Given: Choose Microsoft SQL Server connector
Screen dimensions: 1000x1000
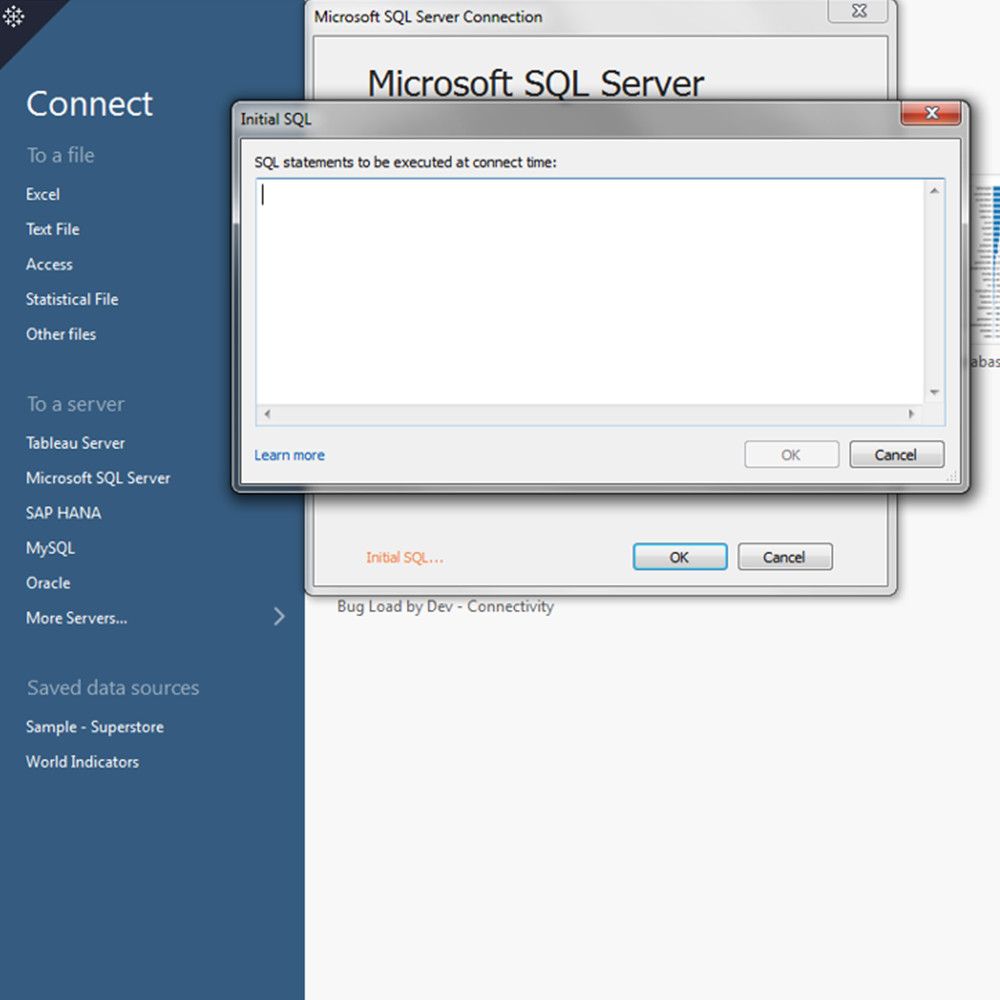Looking at the screenshot, I should point(98,478).
